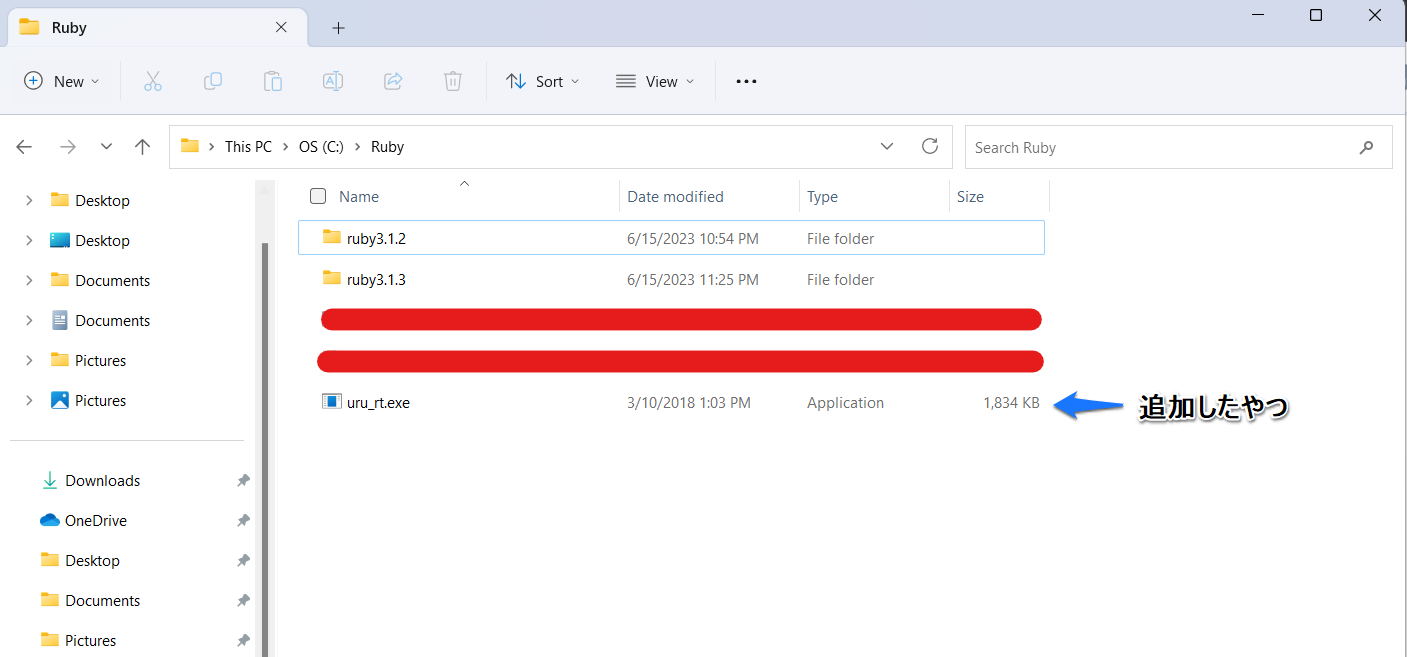Click the Rename icon on the toolbar

tap(332, 81)
